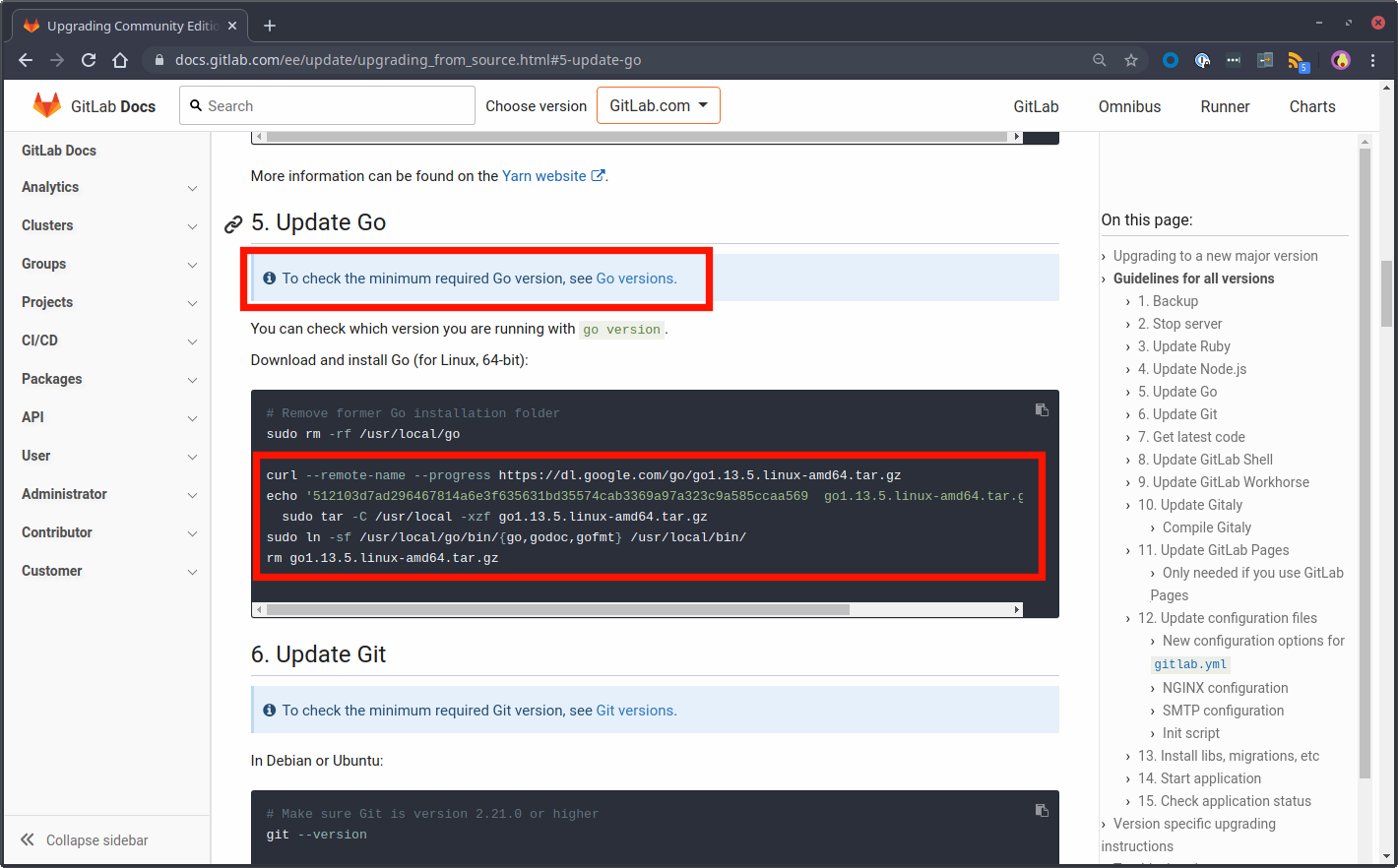Viewport: 1398px width, 868px height.
Task: Bookmark this page with star icon
Action: (1131, 60)
